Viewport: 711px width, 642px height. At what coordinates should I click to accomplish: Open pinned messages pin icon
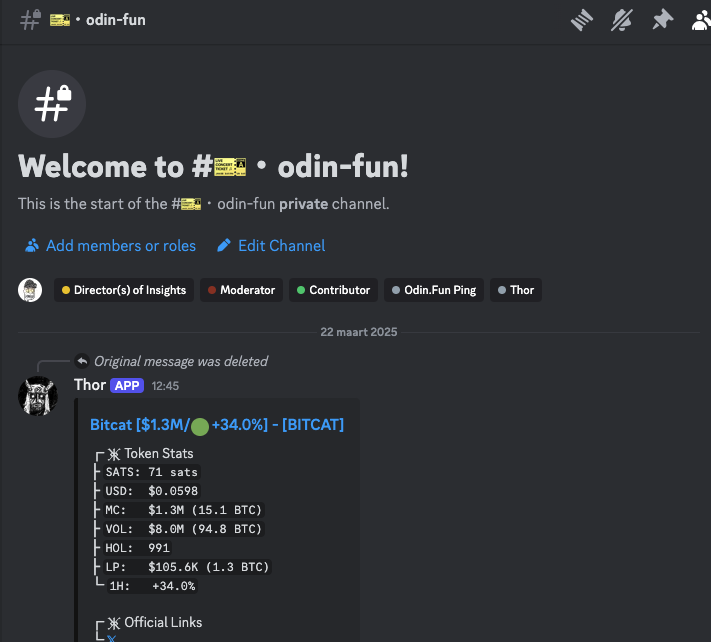click(662, 20)
